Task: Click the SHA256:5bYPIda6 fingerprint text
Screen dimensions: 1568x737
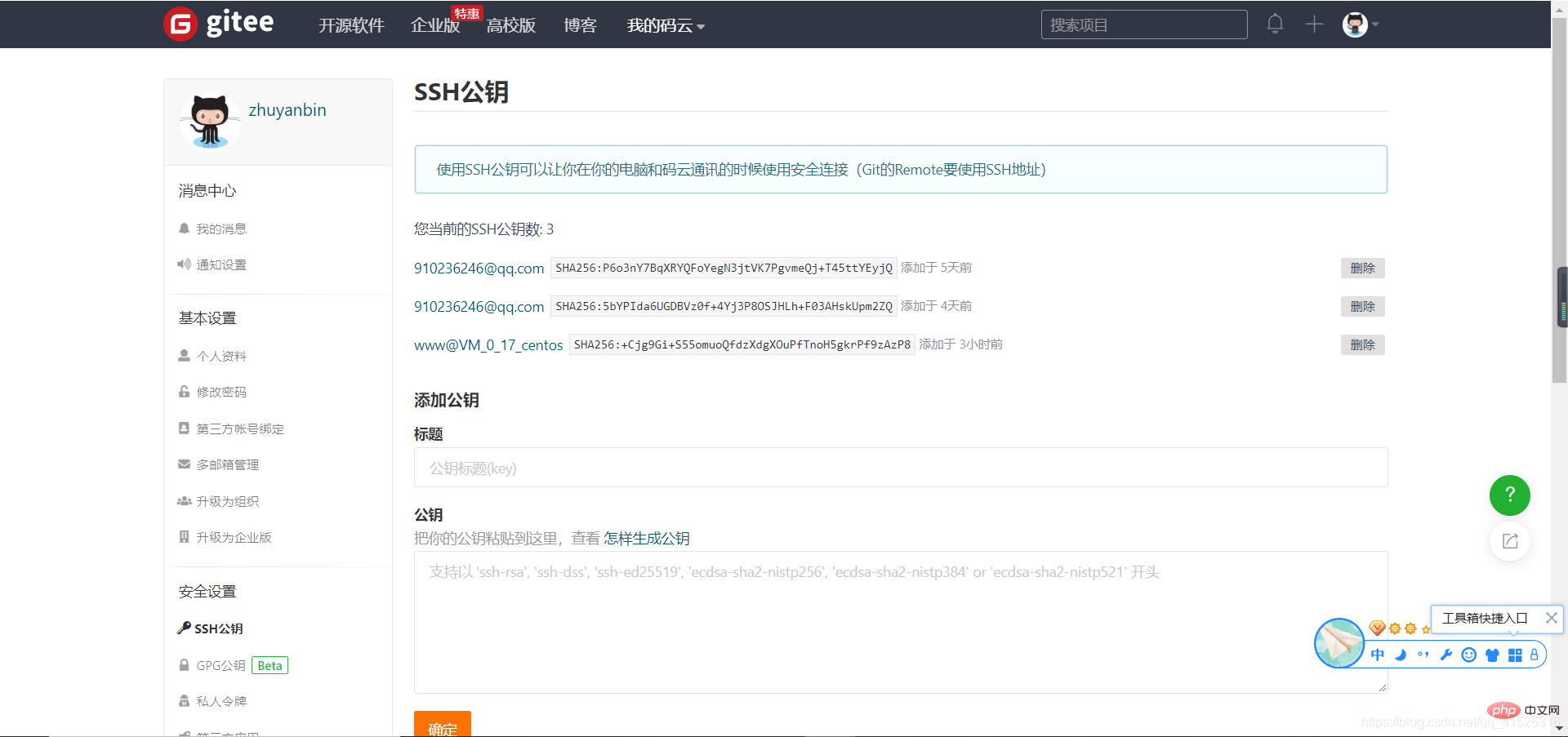Action: click(724, 307)
